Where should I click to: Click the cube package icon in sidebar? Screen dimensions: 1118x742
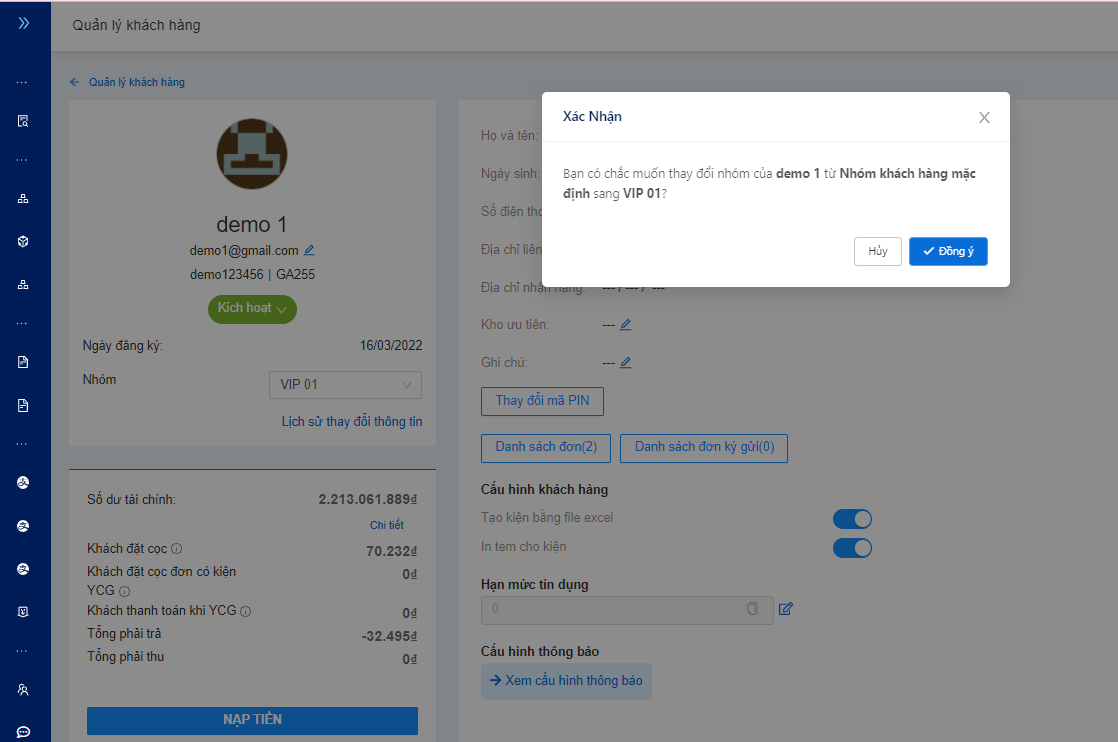click(23, 242)
